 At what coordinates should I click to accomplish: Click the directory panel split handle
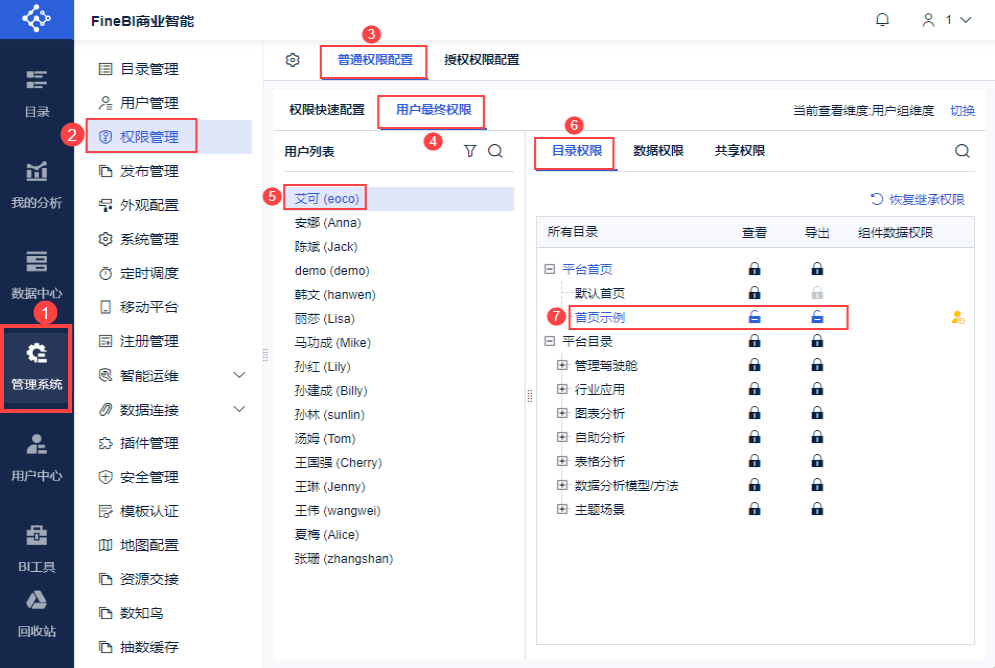coord(529,396)
